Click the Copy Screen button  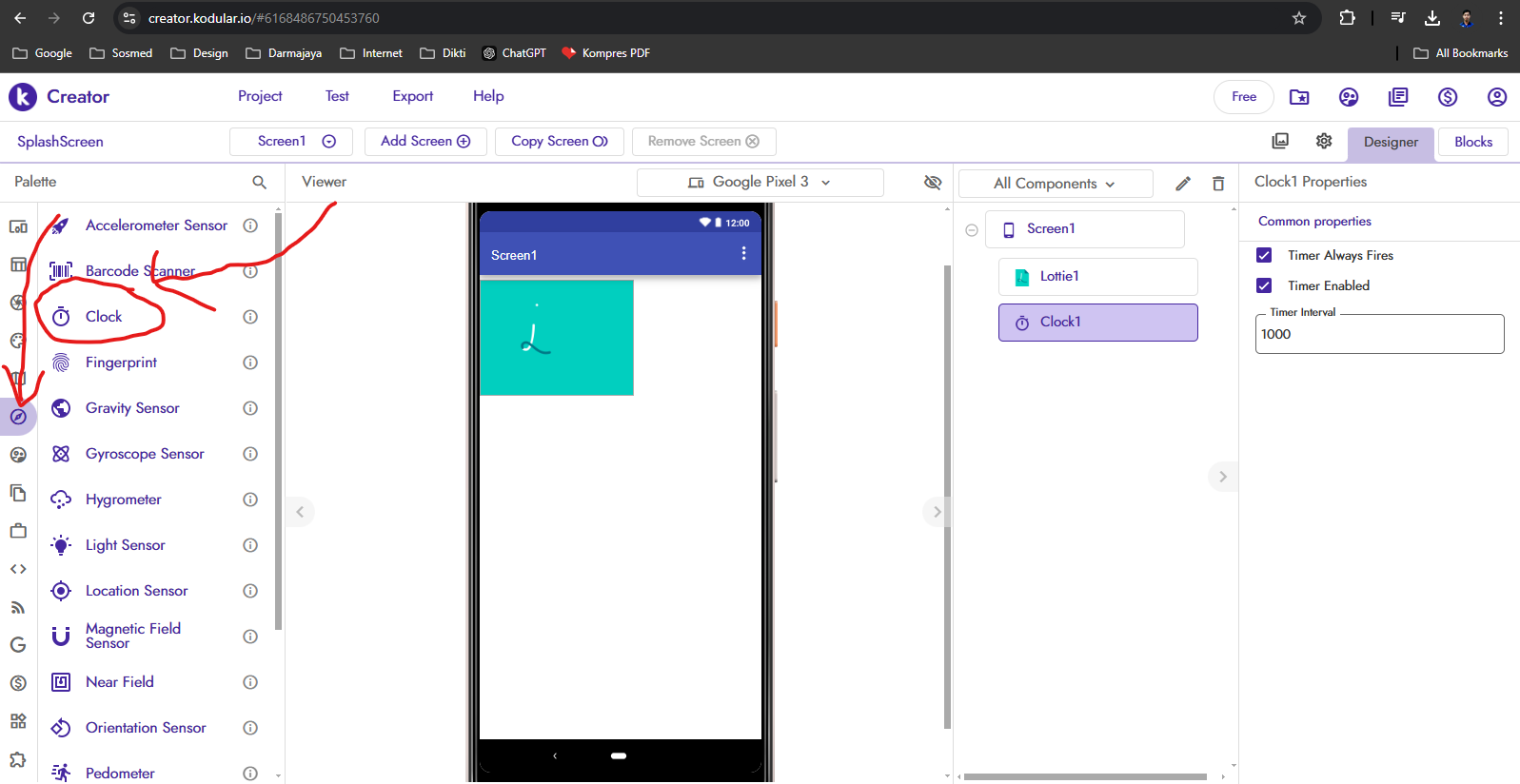pos(559,141)
